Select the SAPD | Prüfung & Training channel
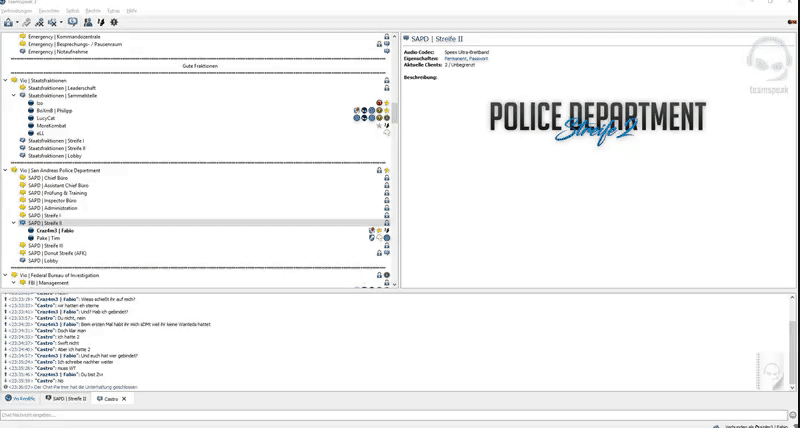The image size is (800, 428). click(x=58, y=193)
